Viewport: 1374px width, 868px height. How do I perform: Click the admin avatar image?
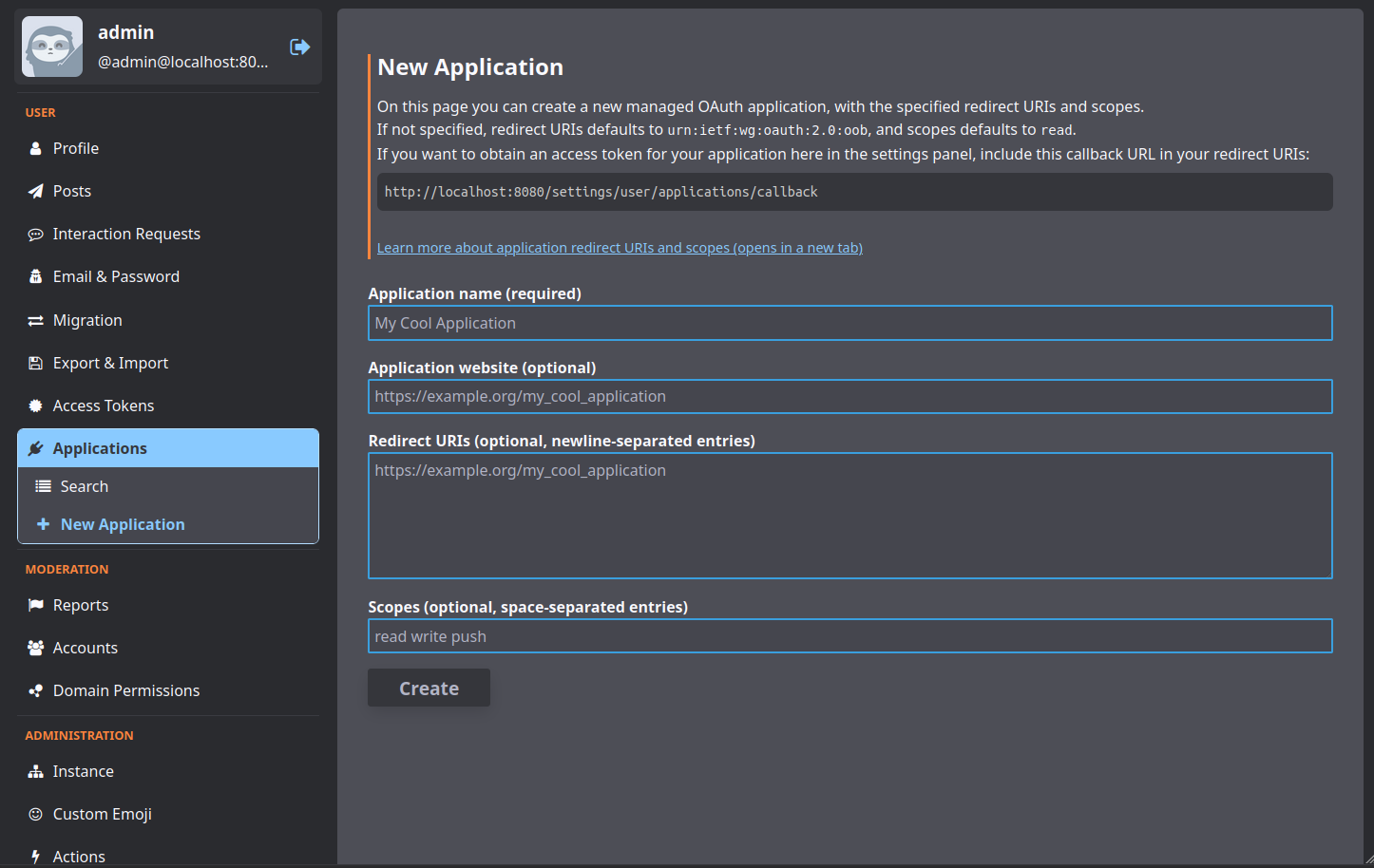[x=52, y=47]
